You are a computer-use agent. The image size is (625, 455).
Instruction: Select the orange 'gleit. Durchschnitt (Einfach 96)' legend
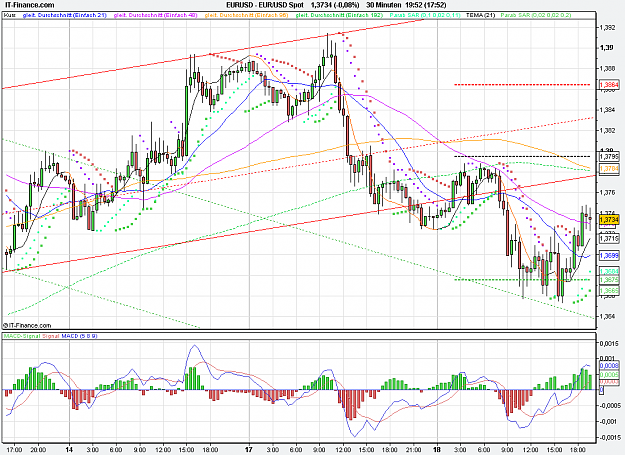(x=246, y=15)
